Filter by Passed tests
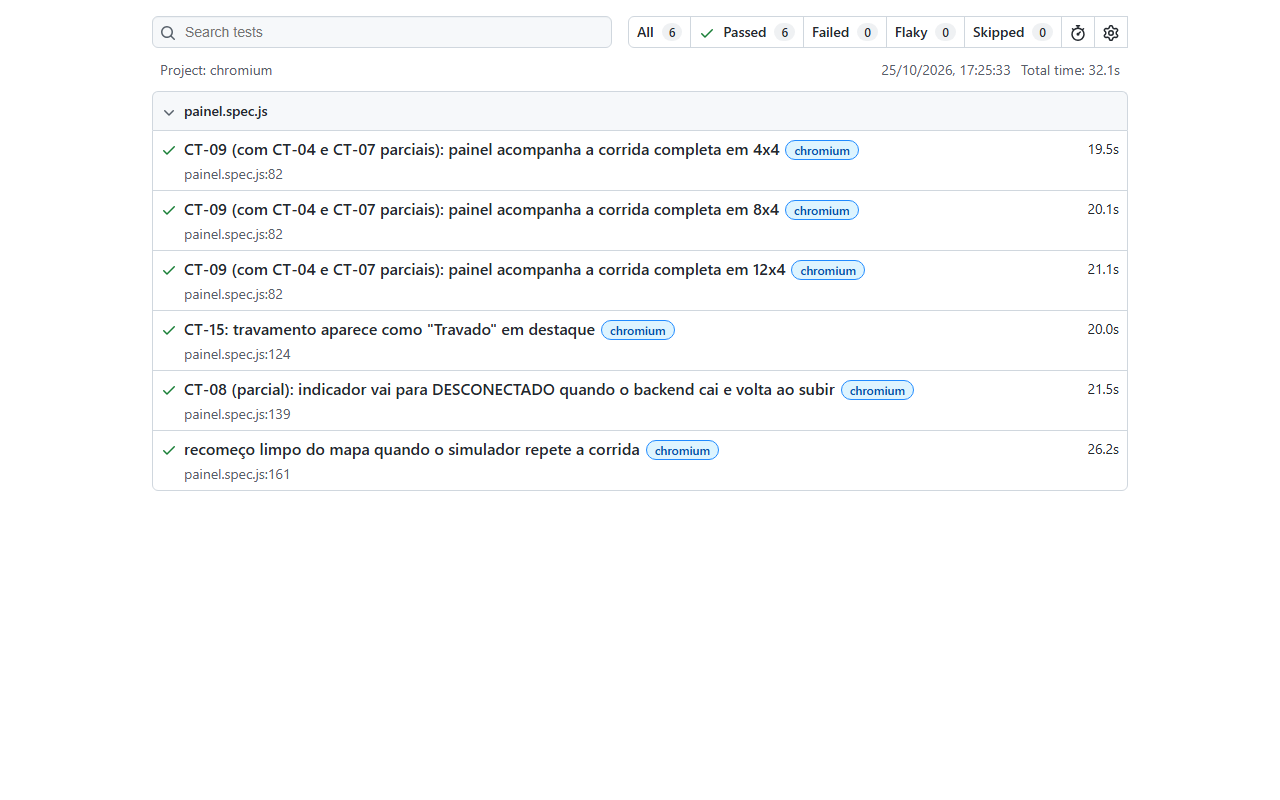 [x=747, y=33]
